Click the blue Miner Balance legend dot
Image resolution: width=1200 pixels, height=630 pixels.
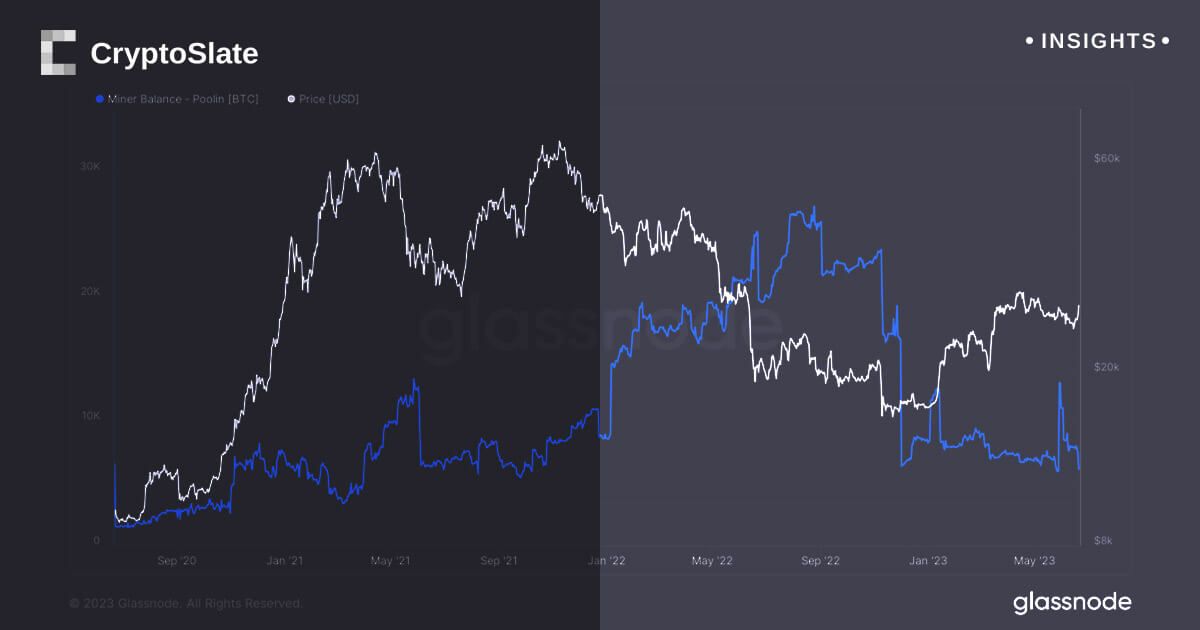coord(99,99)
